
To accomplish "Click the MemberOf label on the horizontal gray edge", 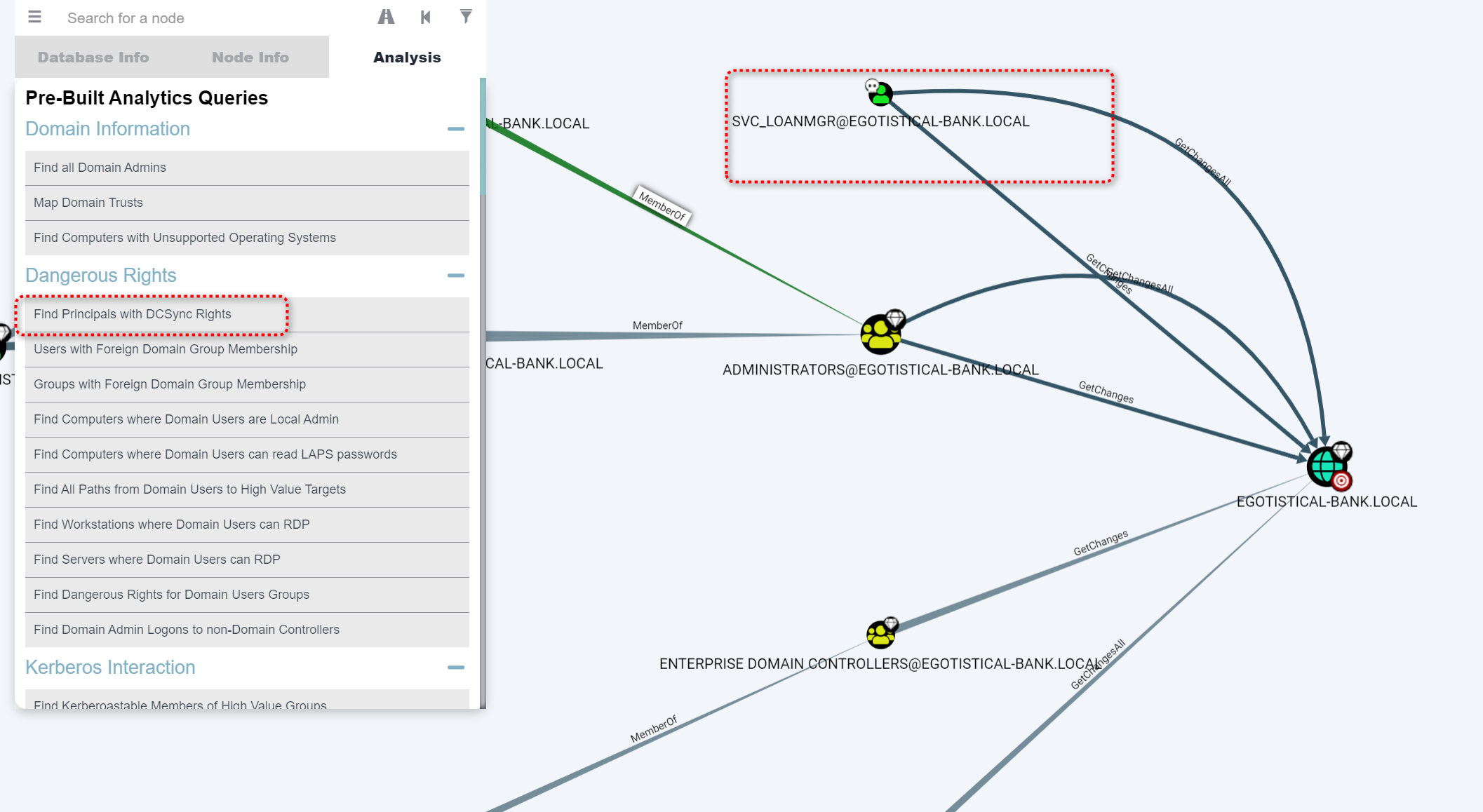I will pos(657,325).
